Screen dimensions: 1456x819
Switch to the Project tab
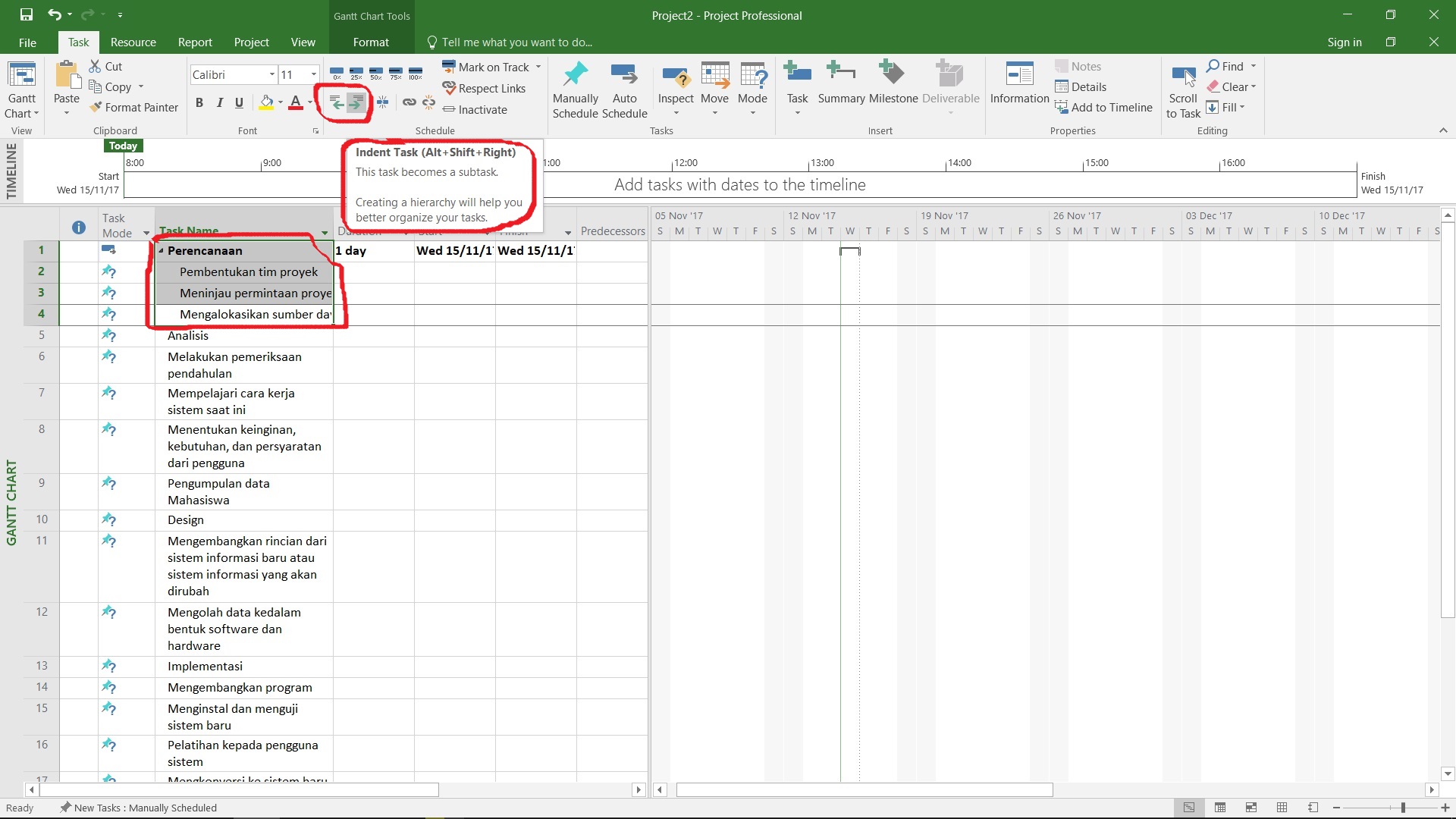251,42
